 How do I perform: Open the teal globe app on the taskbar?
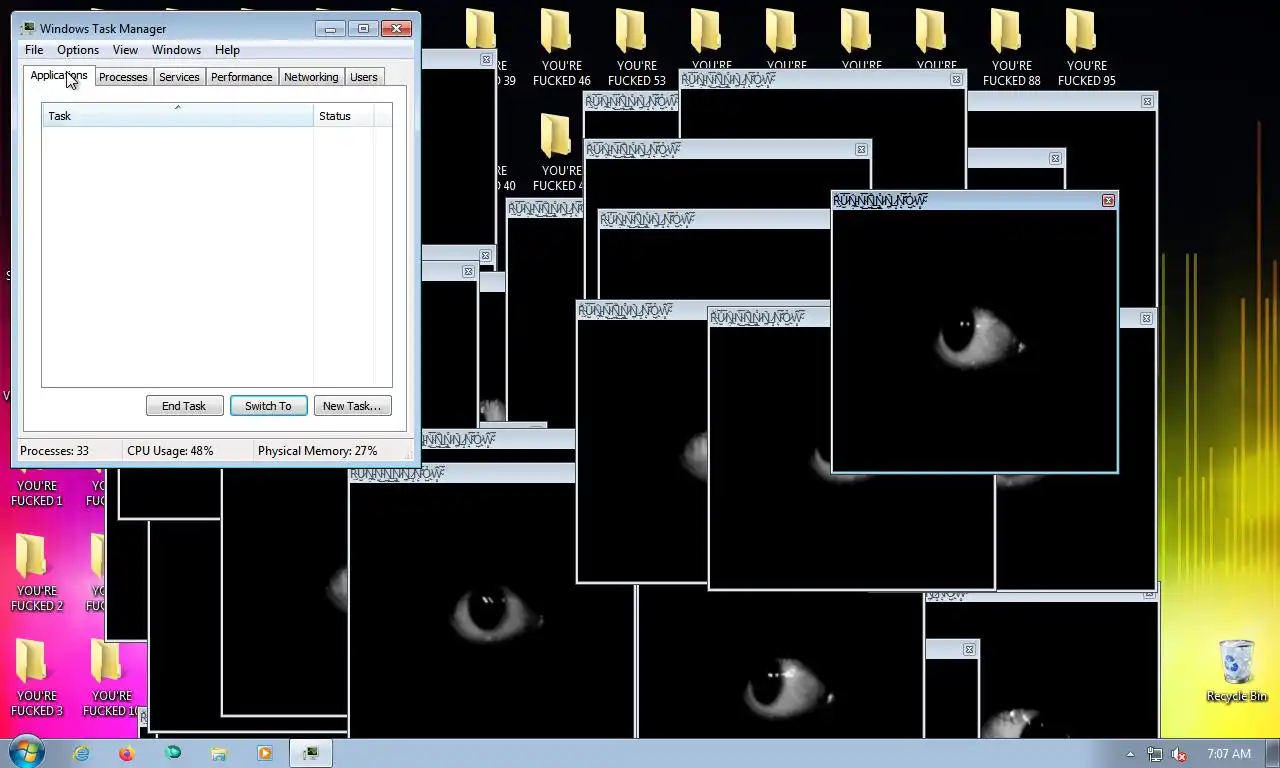pos(173,753)
